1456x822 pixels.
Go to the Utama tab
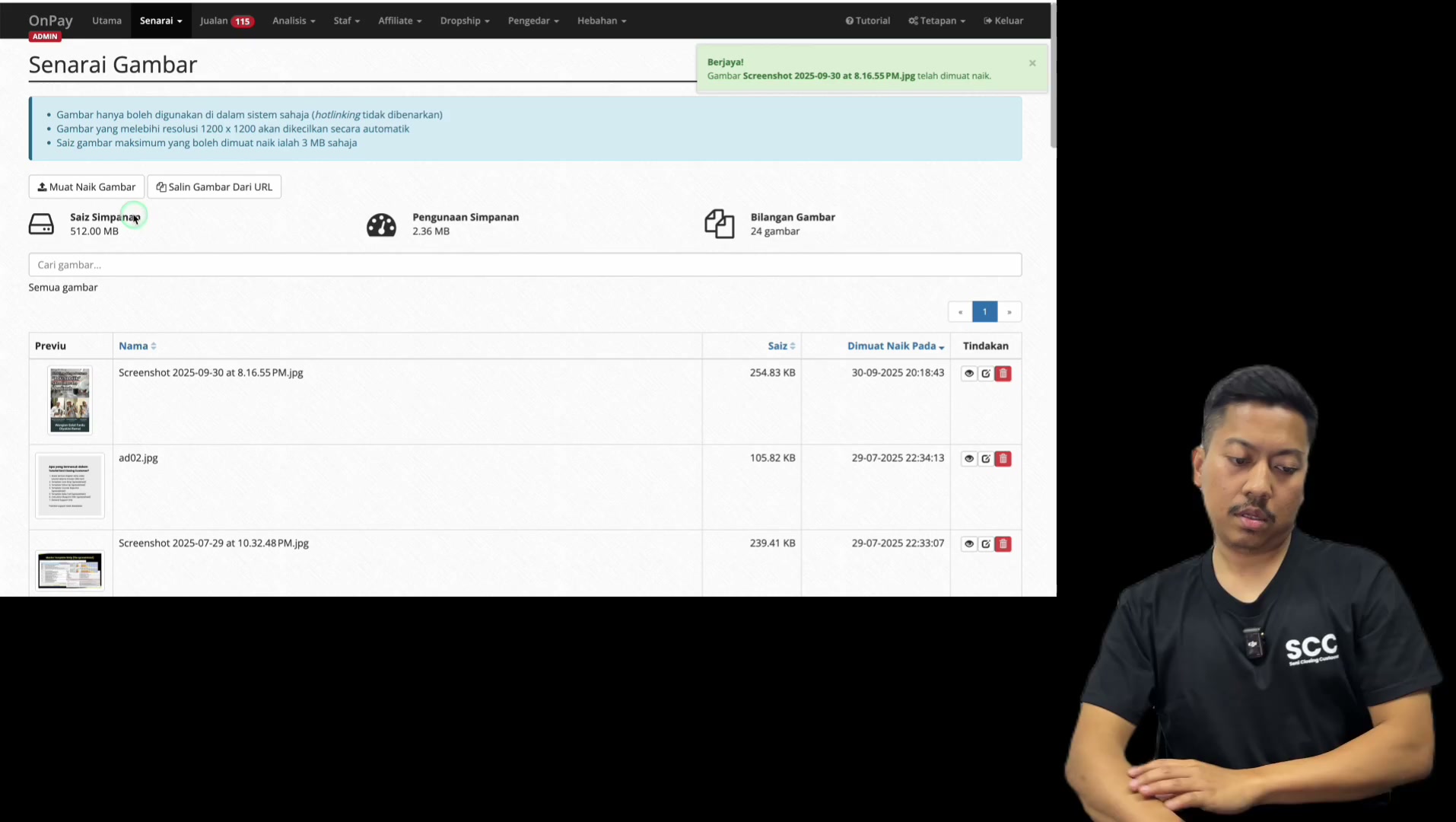[106, 21]
